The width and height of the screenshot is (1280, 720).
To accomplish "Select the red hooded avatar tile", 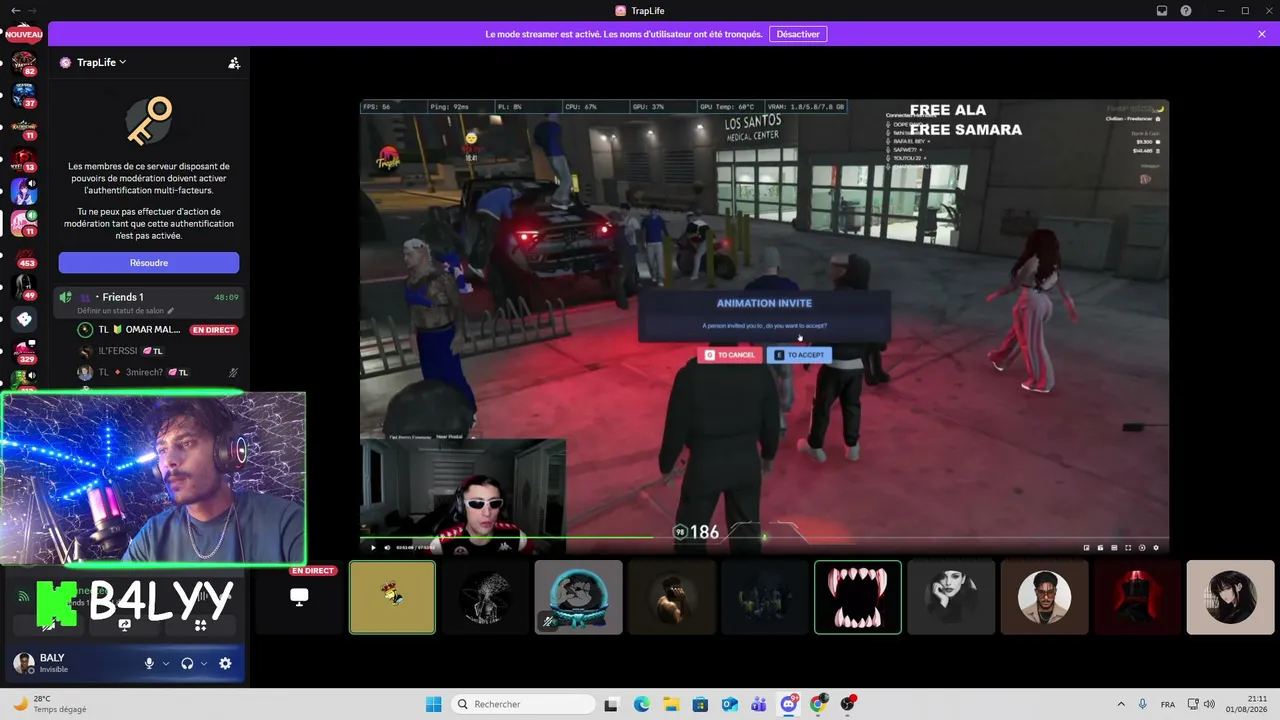I will 1138,597.
